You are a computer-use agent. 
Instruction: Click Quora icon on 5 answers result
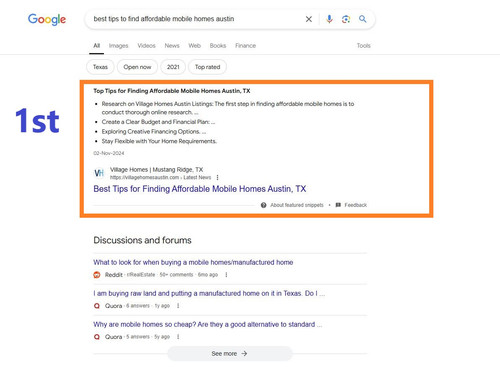97,337
